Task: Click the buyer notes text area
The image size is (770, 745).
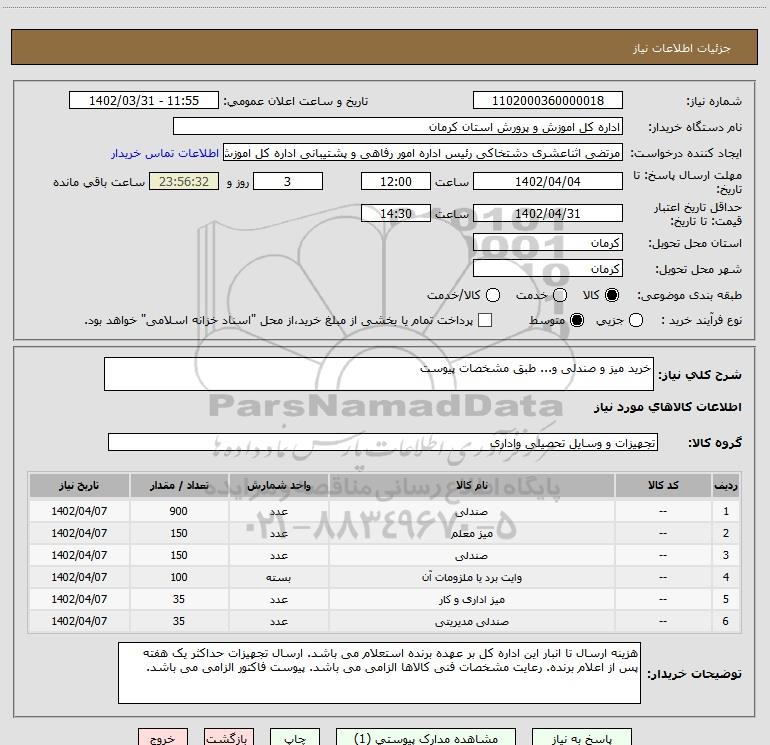Action: click(379, 672)
